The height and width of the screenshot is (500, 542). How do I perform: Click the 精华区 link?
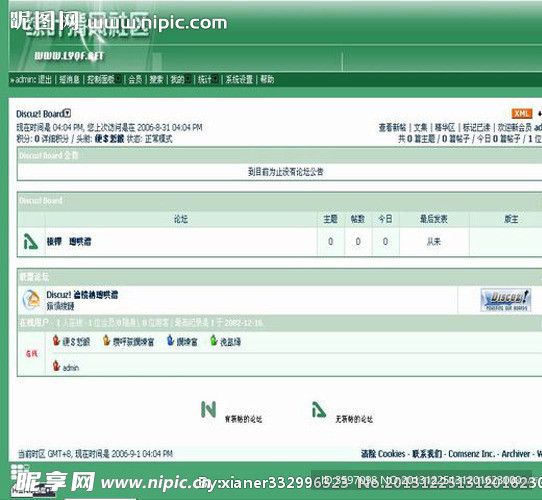[x=445, y=128]
